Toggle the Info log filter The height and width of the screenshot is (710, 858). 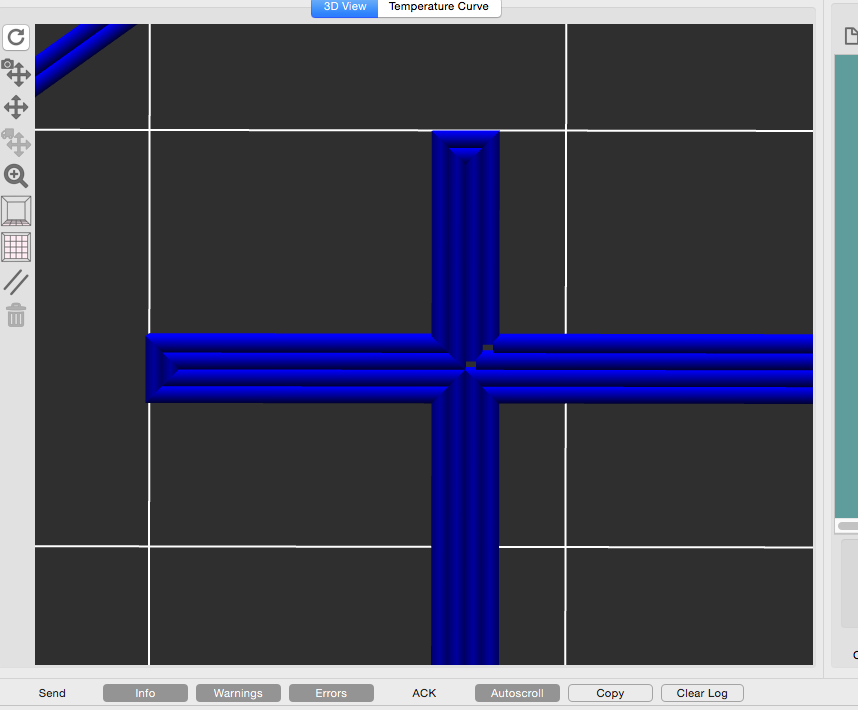[145, 693]
